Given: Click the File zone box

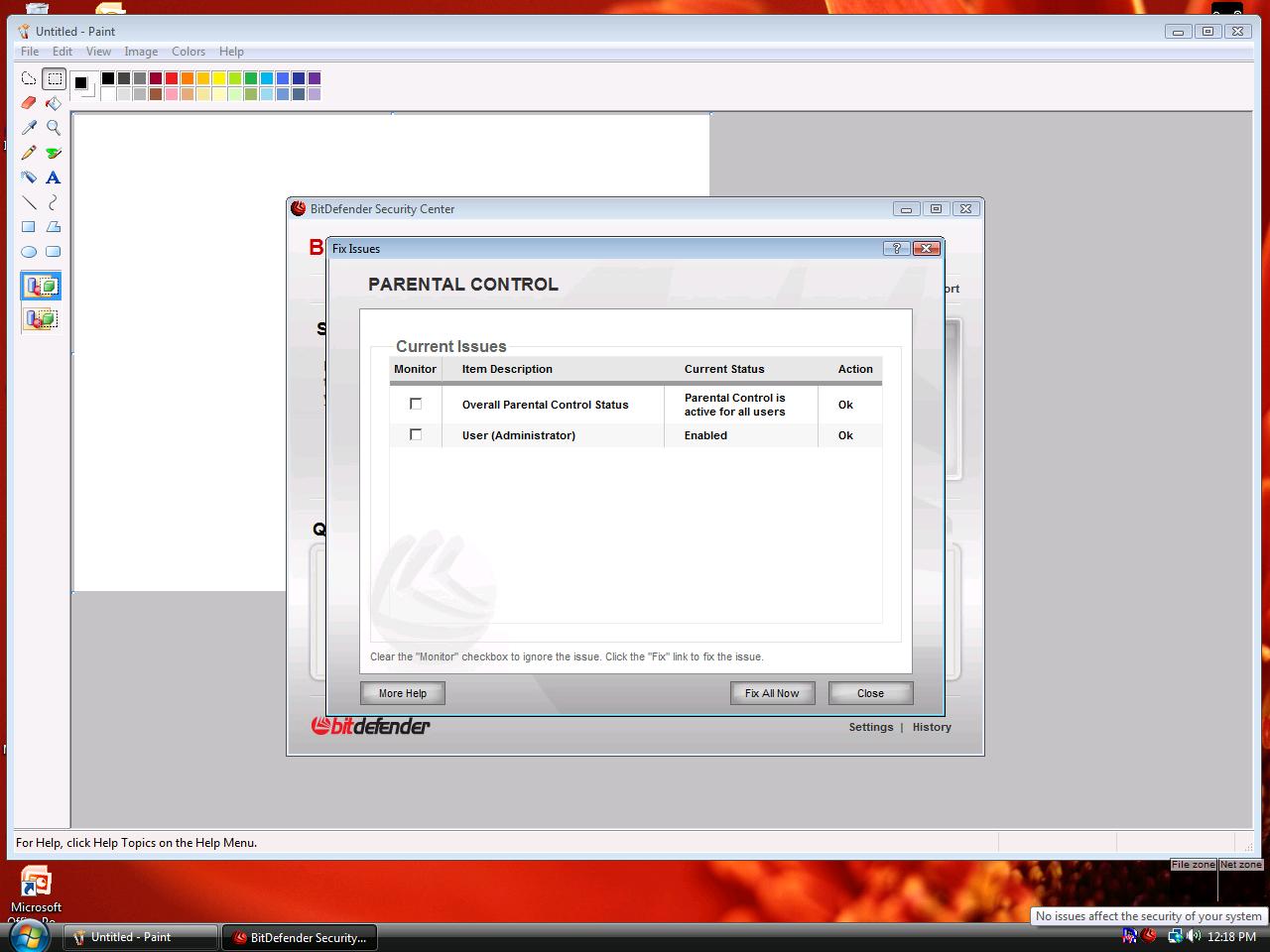Looking at the screenshot, I should pos(1194,865).
